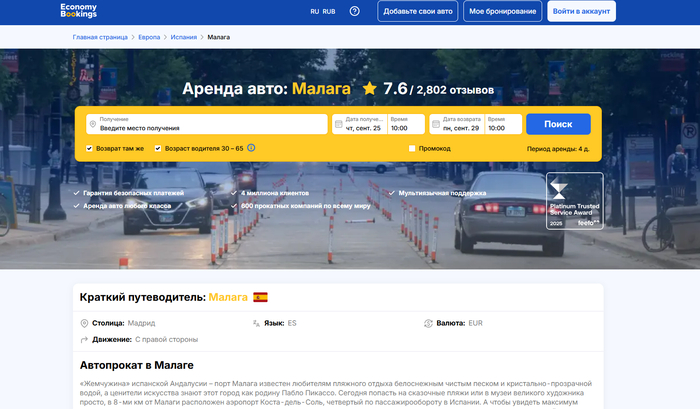
Task: Click the location pin icon in pickup field
Action: (x=93, y=125)
